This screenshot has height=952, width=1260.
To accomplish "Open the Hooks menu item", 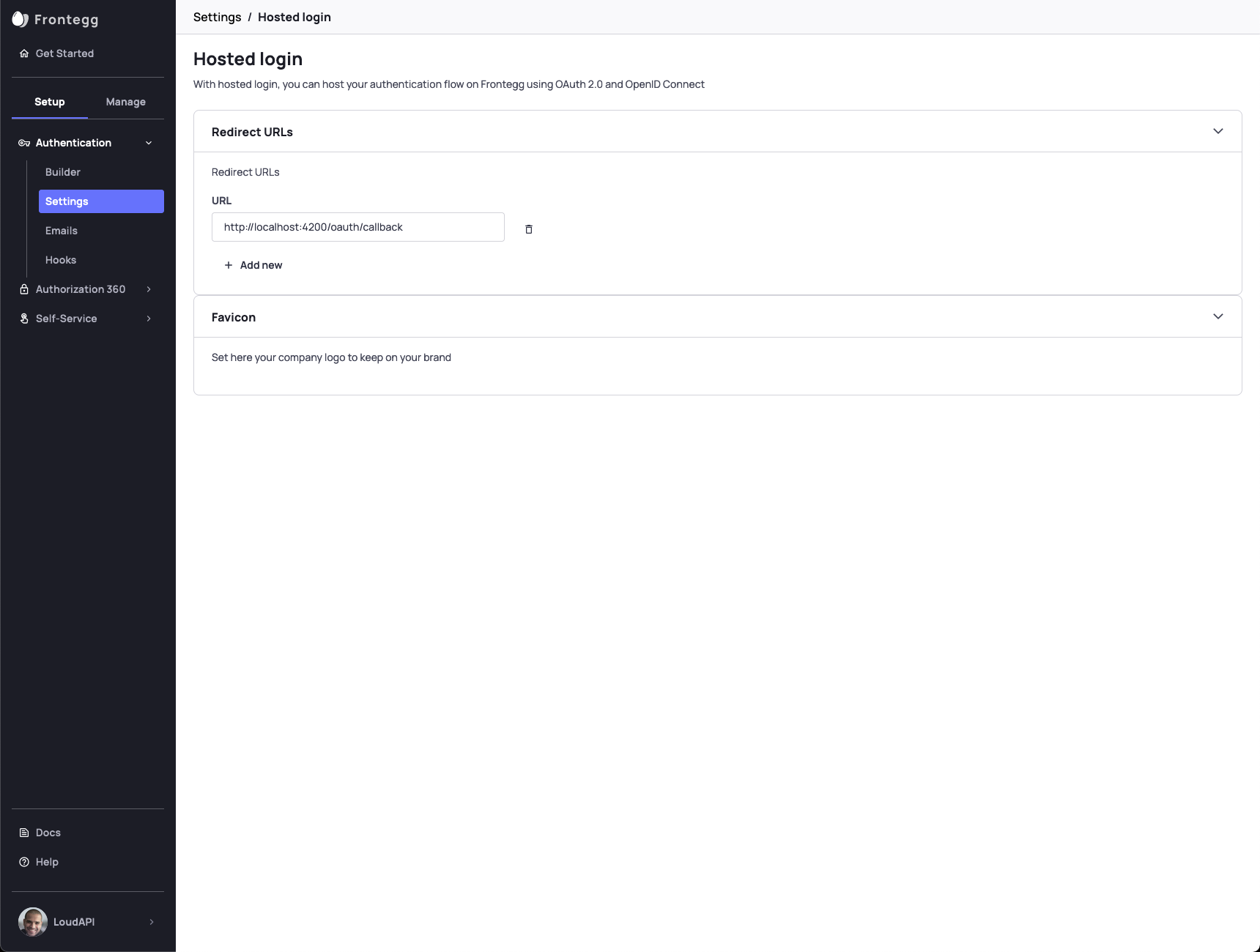I will (61, 260).
